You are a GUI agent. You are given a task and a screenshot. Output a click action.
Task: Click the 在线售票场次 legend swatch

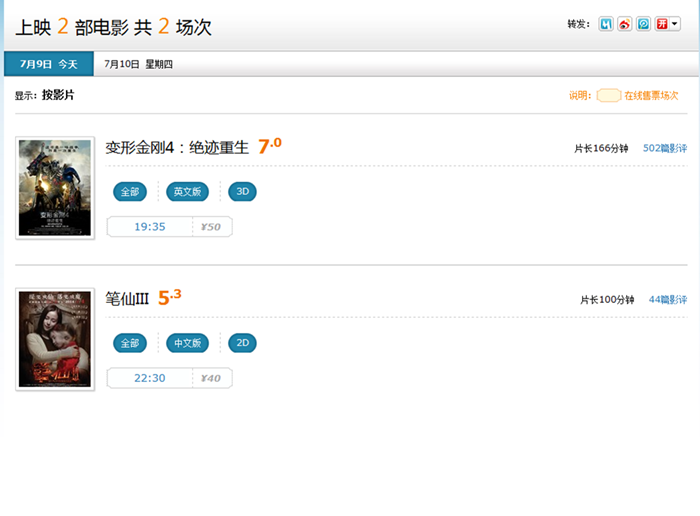609,96
